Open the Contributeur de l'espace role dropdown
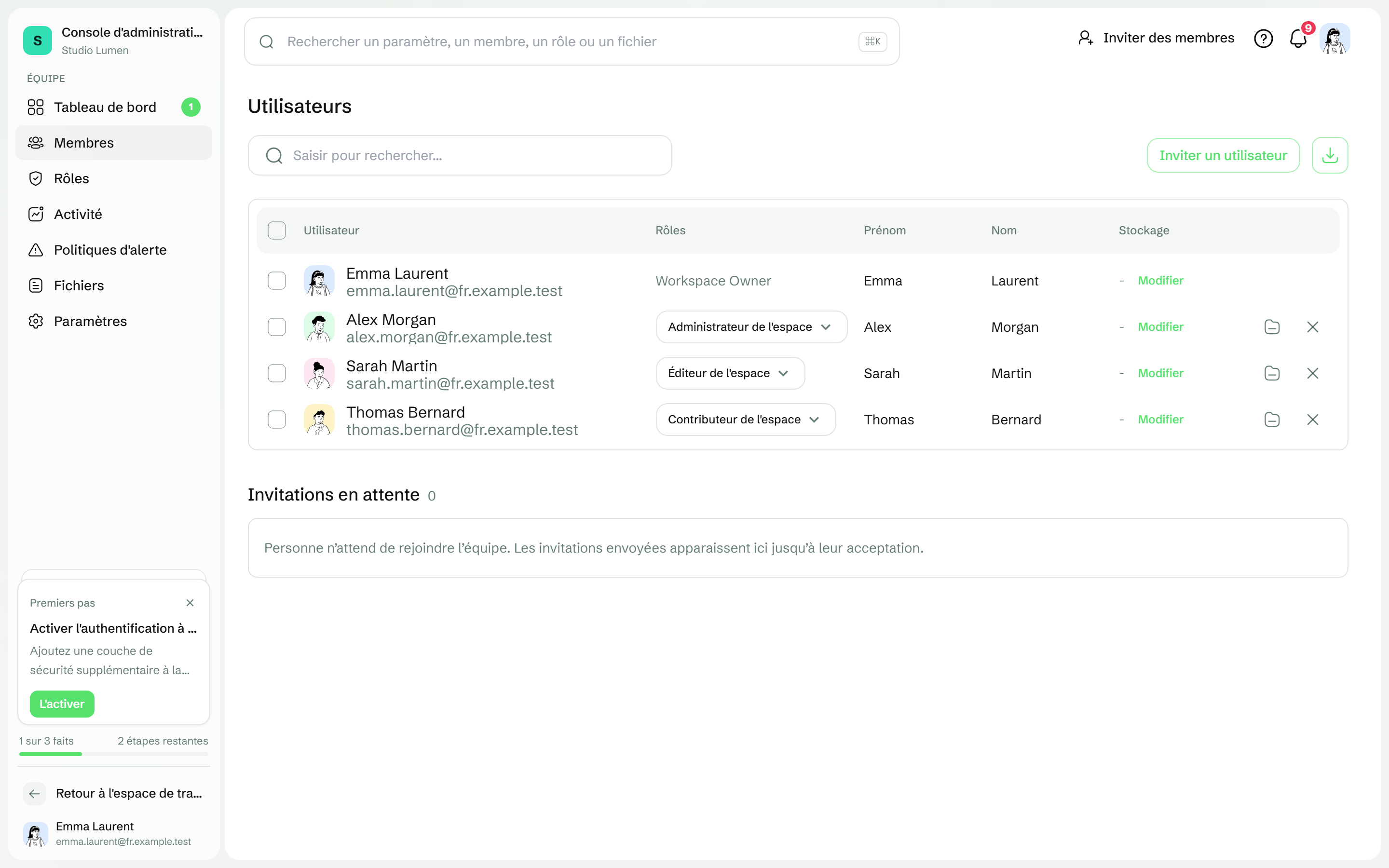This screenshot has width=1389, height=868. [746, 420]
